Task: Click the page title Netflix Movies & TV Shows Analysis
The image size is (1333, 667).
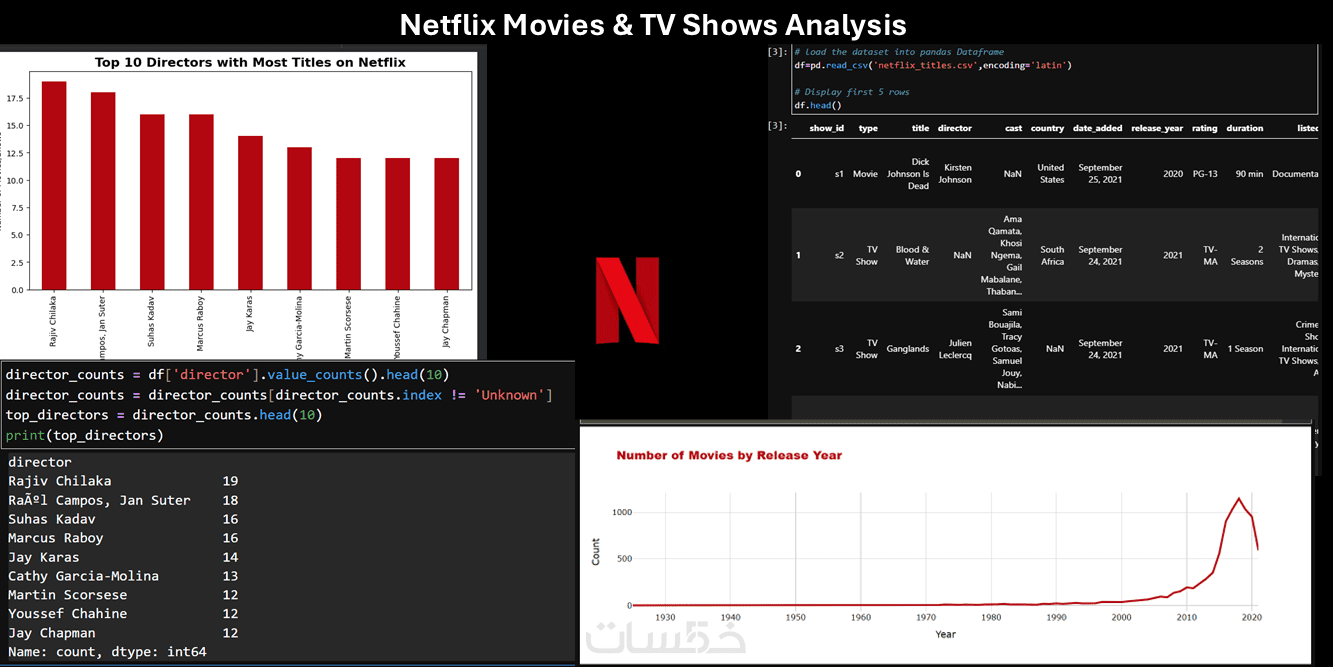Action: 653,24
